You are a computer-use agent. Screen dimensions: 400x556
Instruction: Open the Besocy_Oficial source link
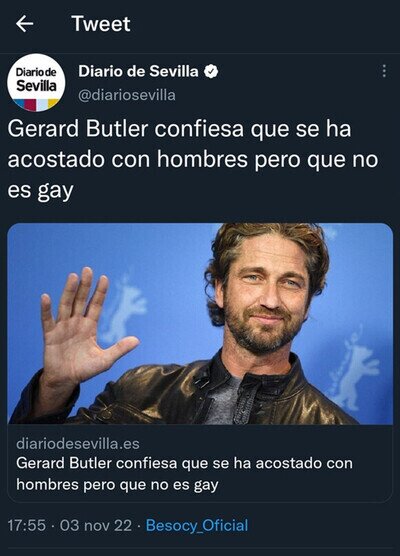tap(197, 526)
